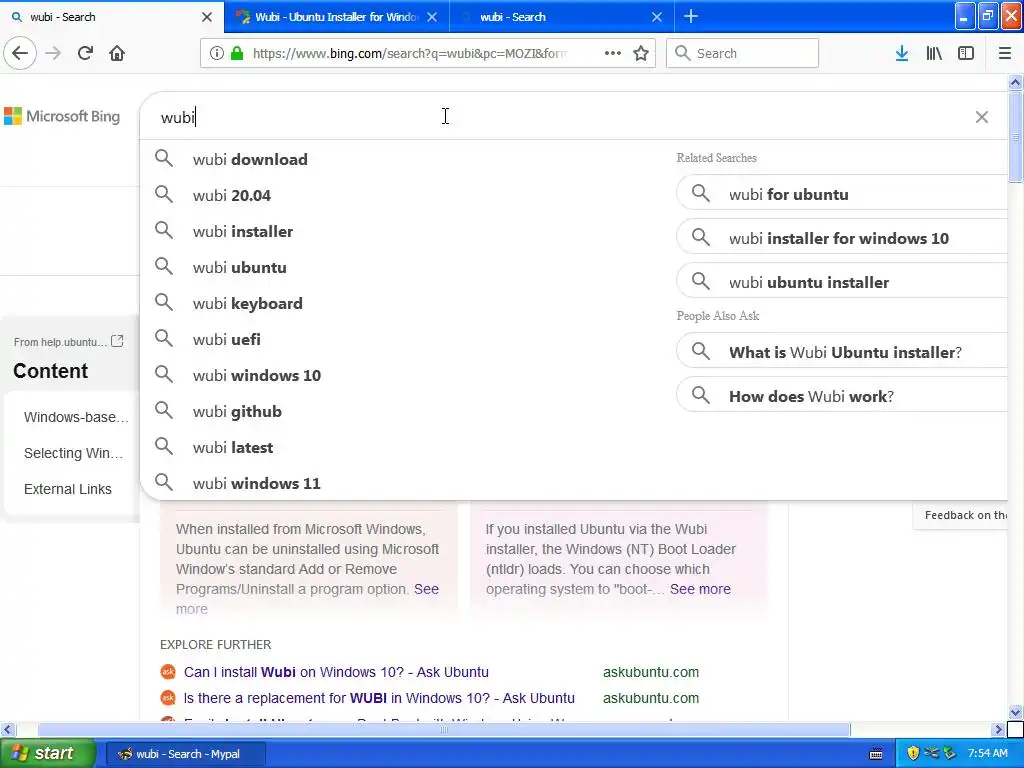Open related search wubi for ubuntu
The height and width of the screenshot is (768, 1024).
coord(842,193)
